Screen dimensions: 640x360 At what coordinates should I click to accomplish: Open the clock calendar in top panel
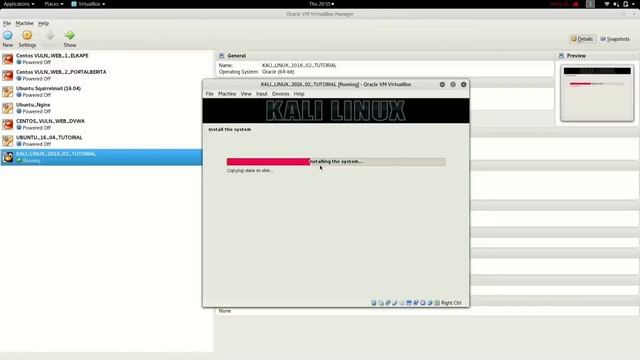point(321,4)
